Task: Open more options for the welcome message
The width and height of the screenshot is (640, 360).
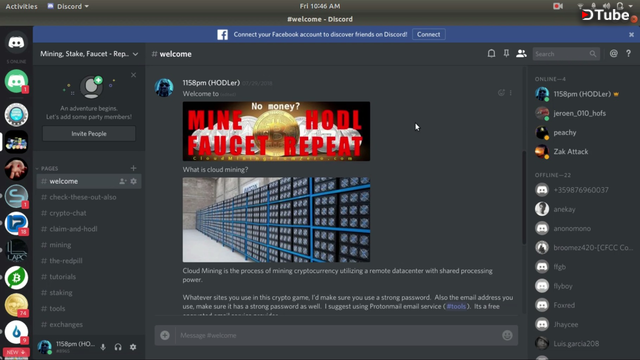Action: click(x=511, y=93)
